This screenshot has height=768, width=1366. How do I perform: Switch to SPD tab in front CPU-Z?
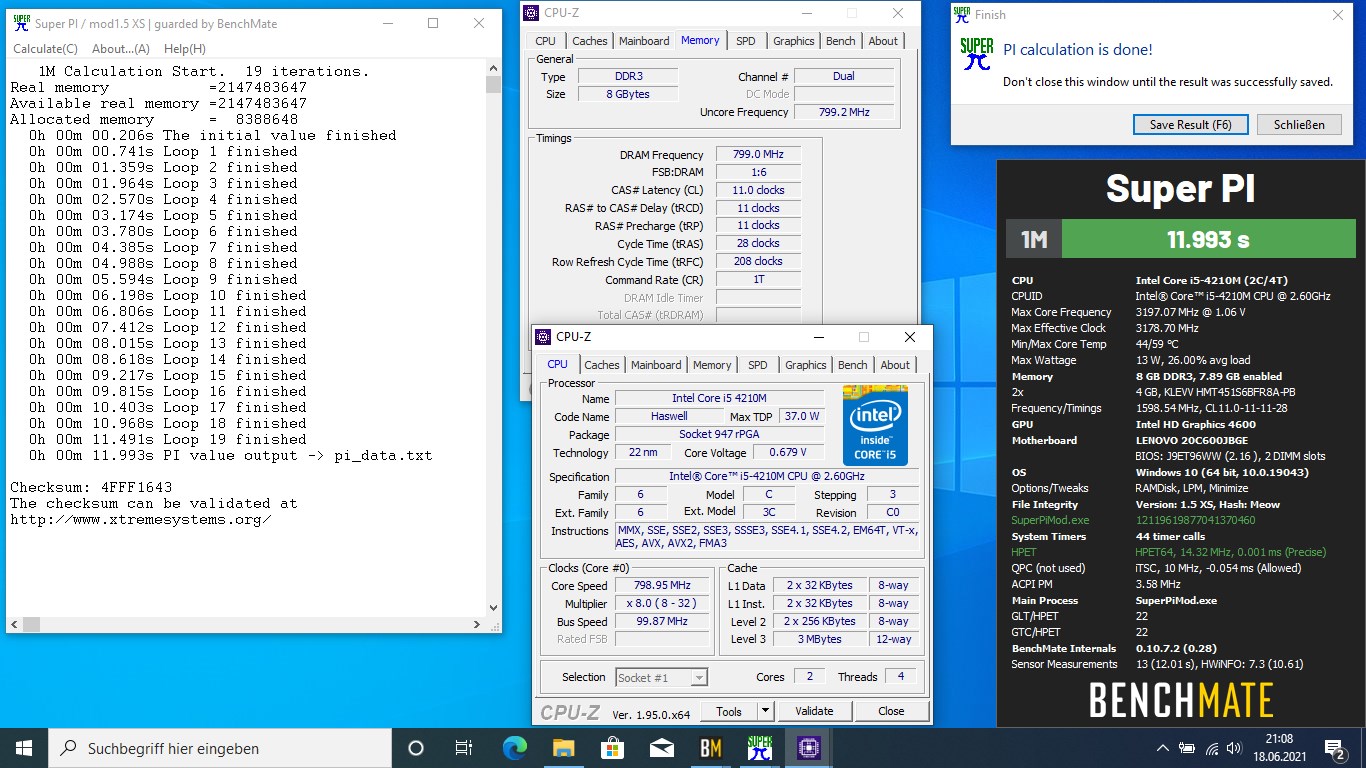pos(758,365)
